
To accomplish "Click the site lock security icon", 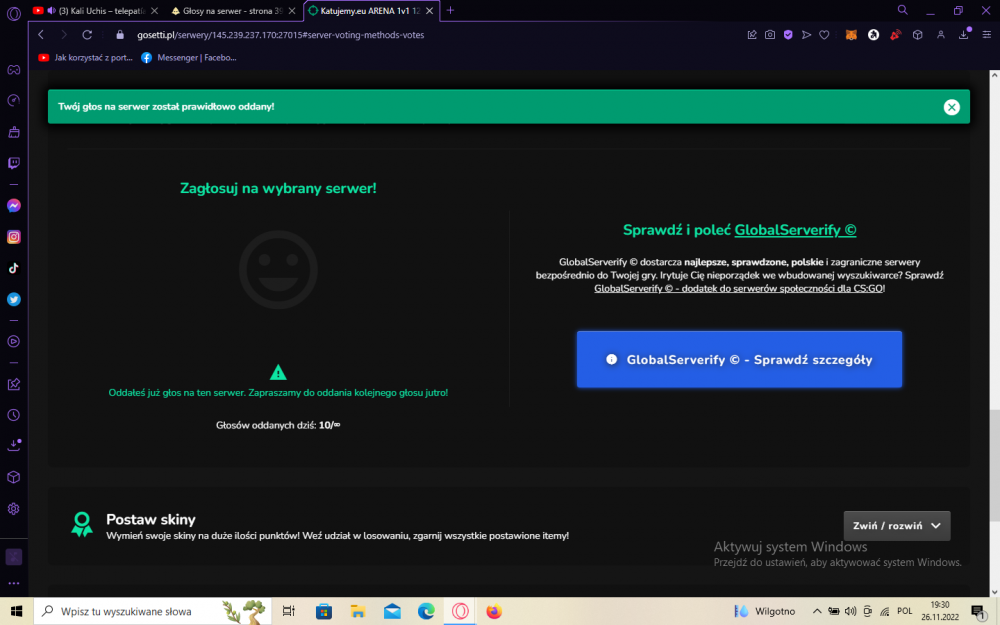I will click(119, 35).
